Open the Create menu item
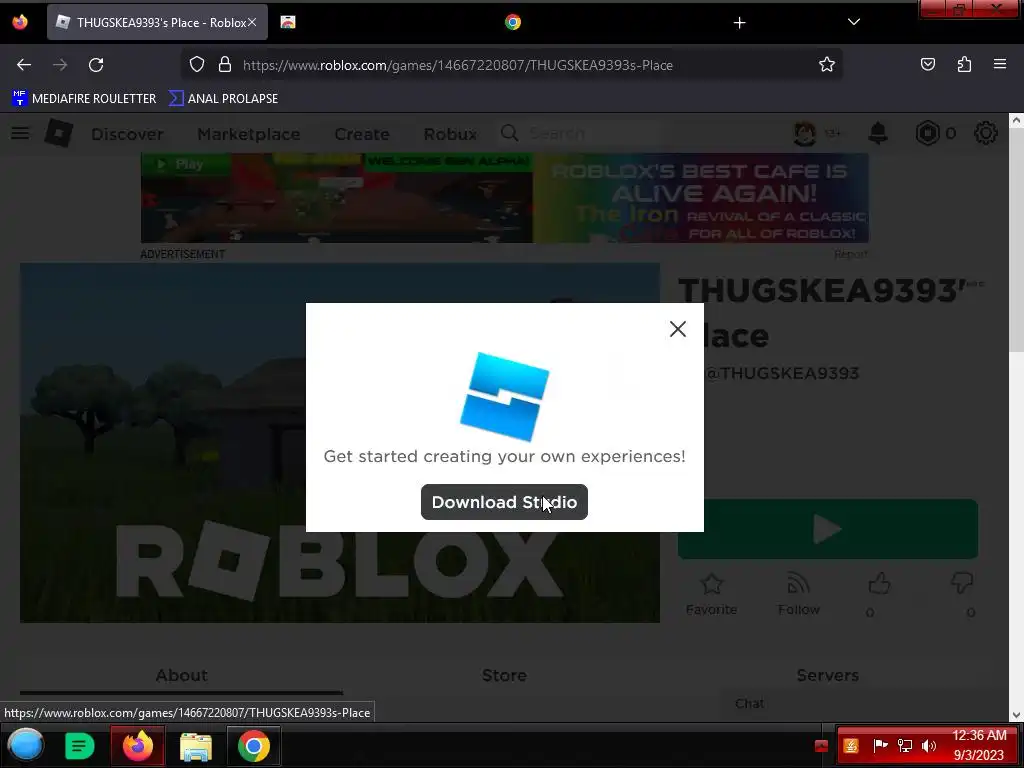Viewport: 1024px width, 768px height. coord(362,134)
